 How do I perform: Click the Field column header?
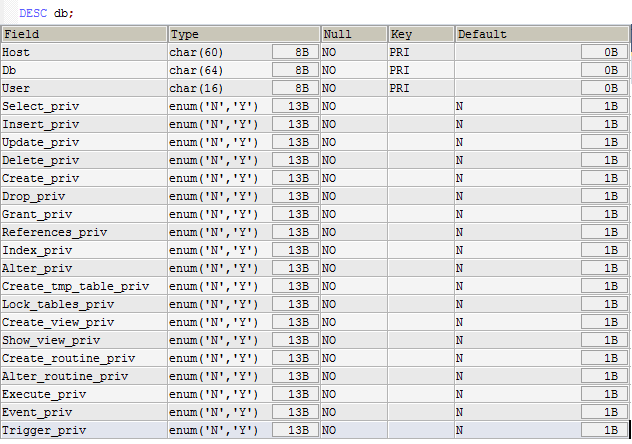[x=84, y=34]
